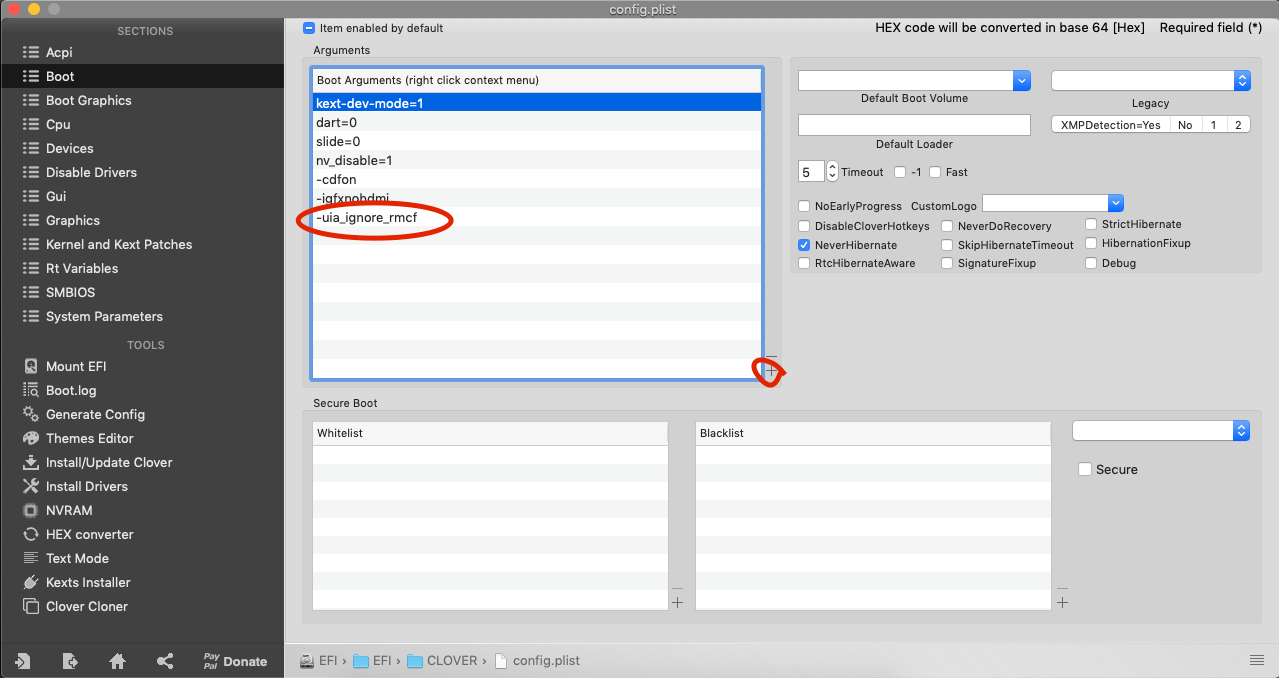Open the Boot.log tool icon

click(x=31, y=390)
